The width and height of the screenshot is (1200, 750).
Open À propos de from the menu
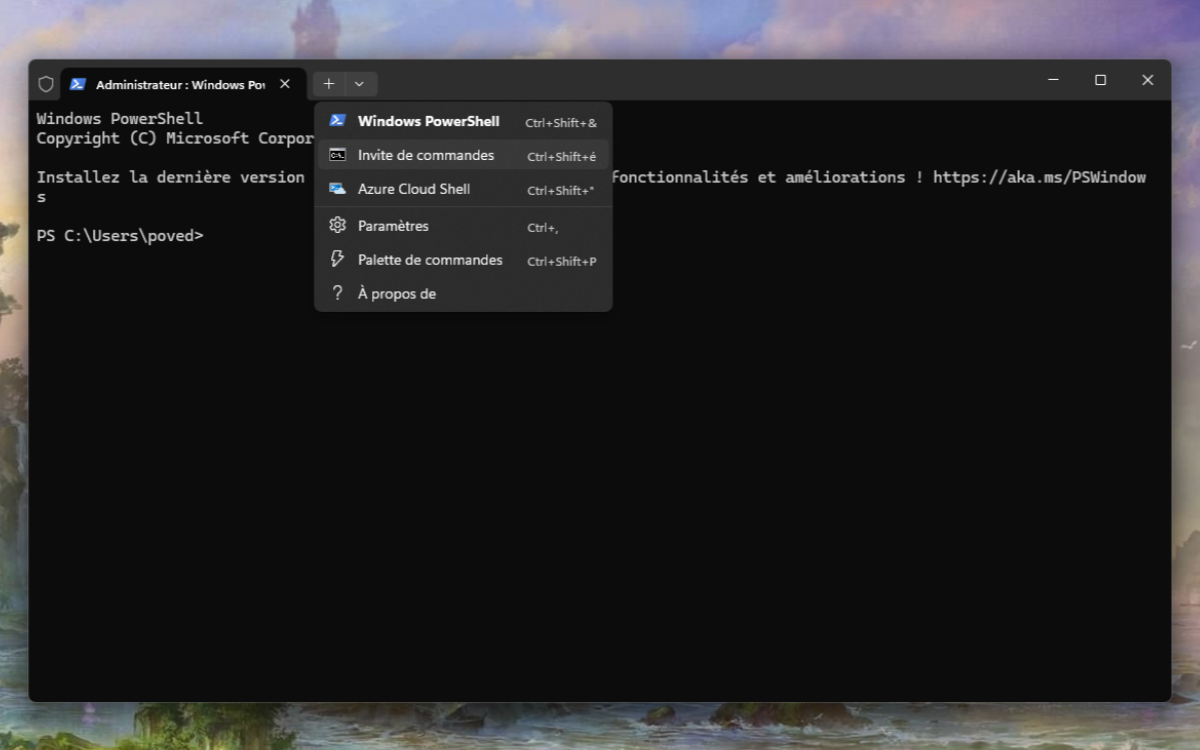click(x=395, y=292)
